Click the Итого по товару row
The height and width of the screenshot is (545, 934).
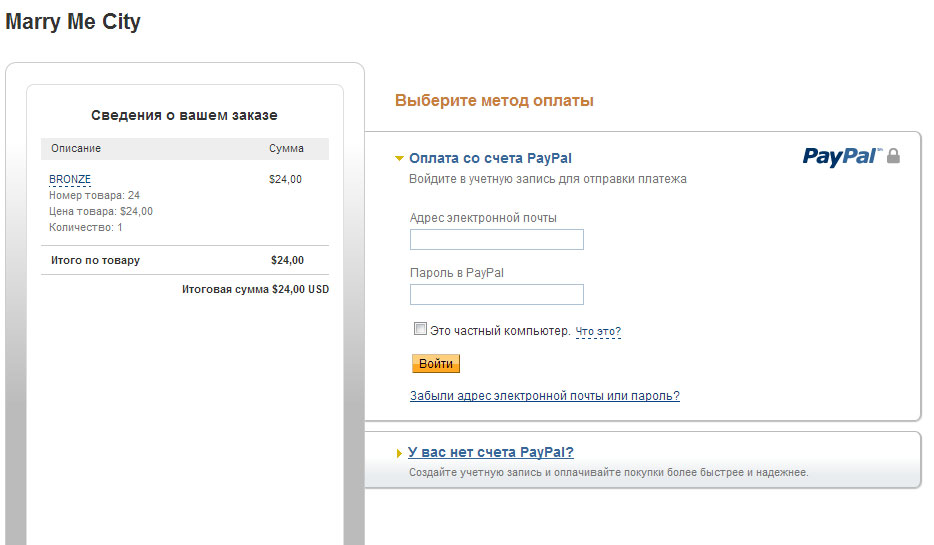coord(185,260)
